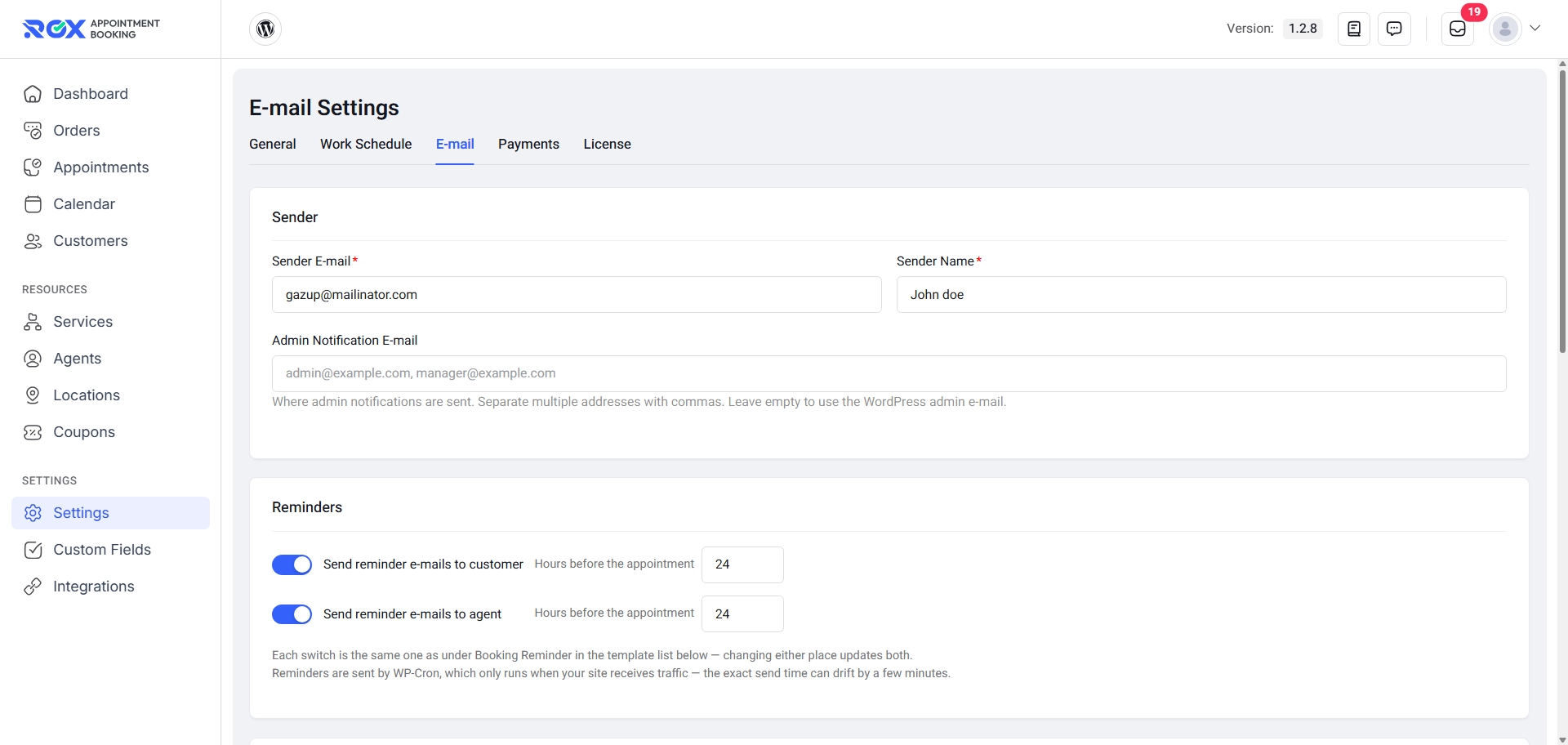Screen dimensions: 1568x745
Task: Go to Dashboard page
Action: [110, 94]
